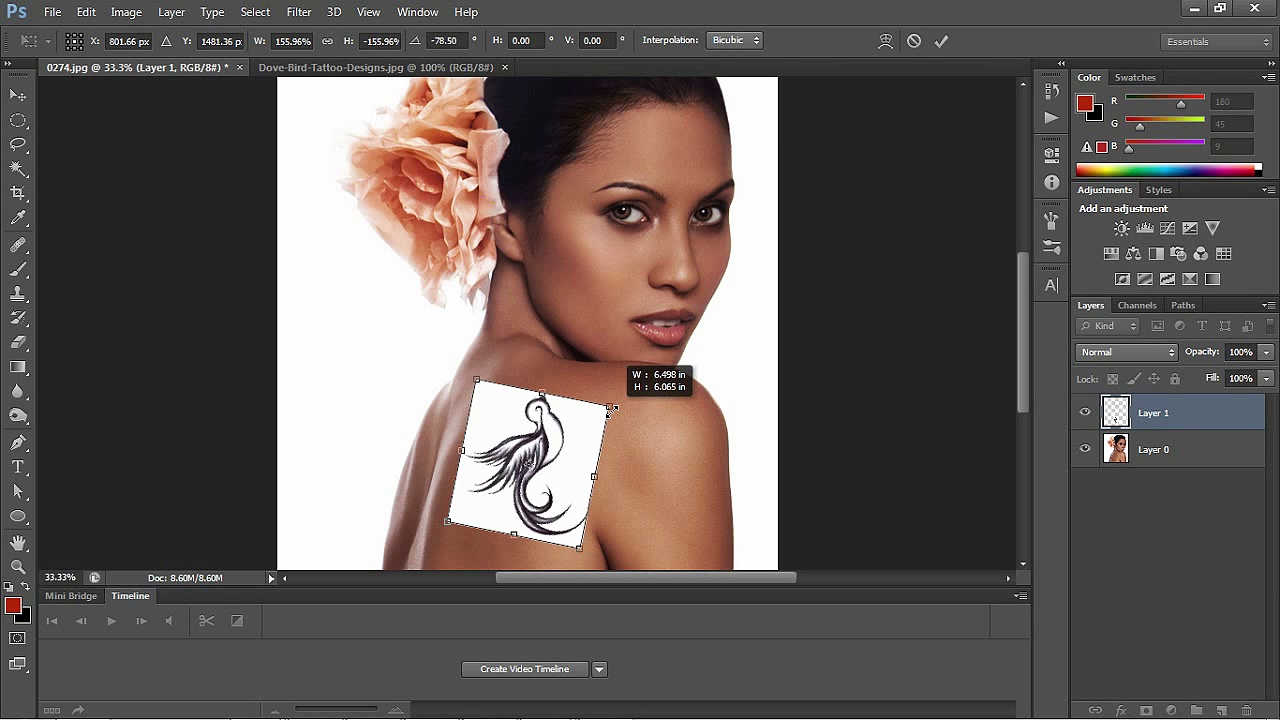Open the Normal blend mode dropdown
The width and height of the screenshot is (1280, 720).
pyautogui.click(x=1127, y=352)
